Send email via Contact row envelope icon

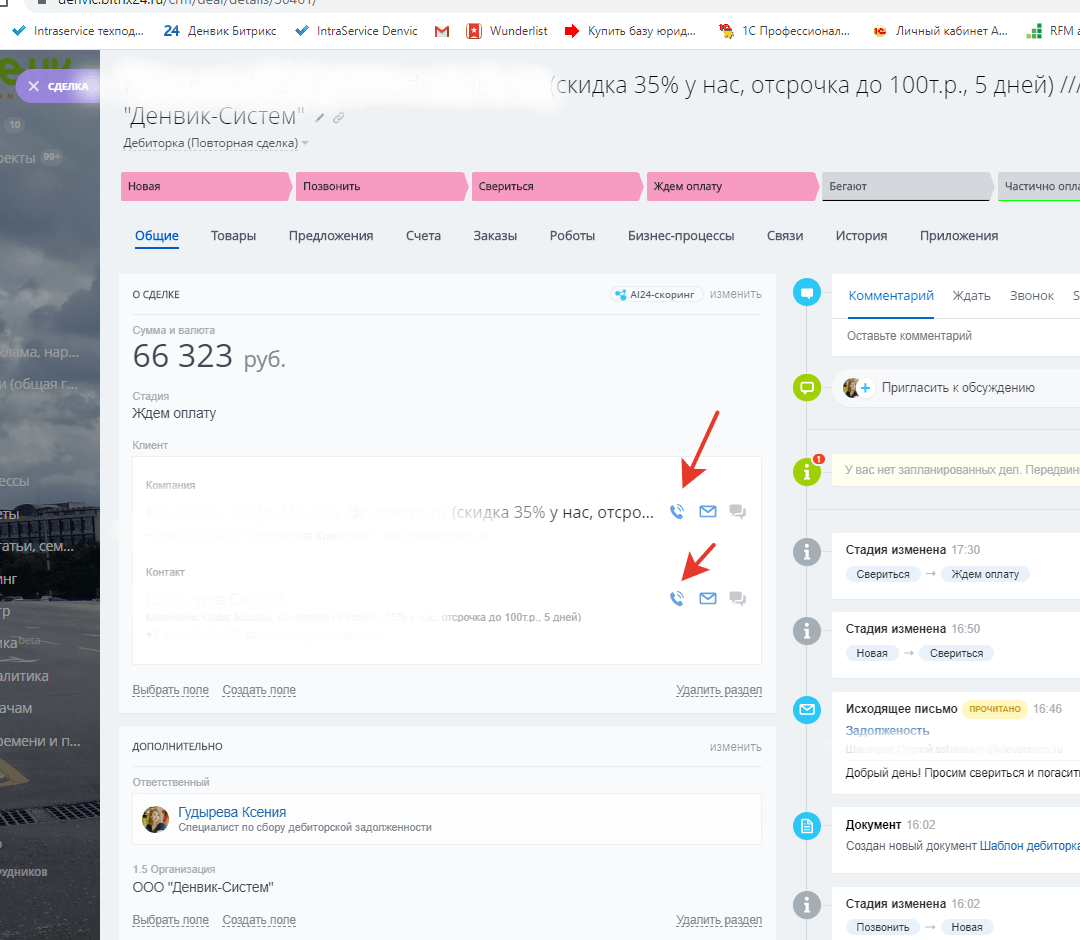pyautogui.click(x=708, y=599)
